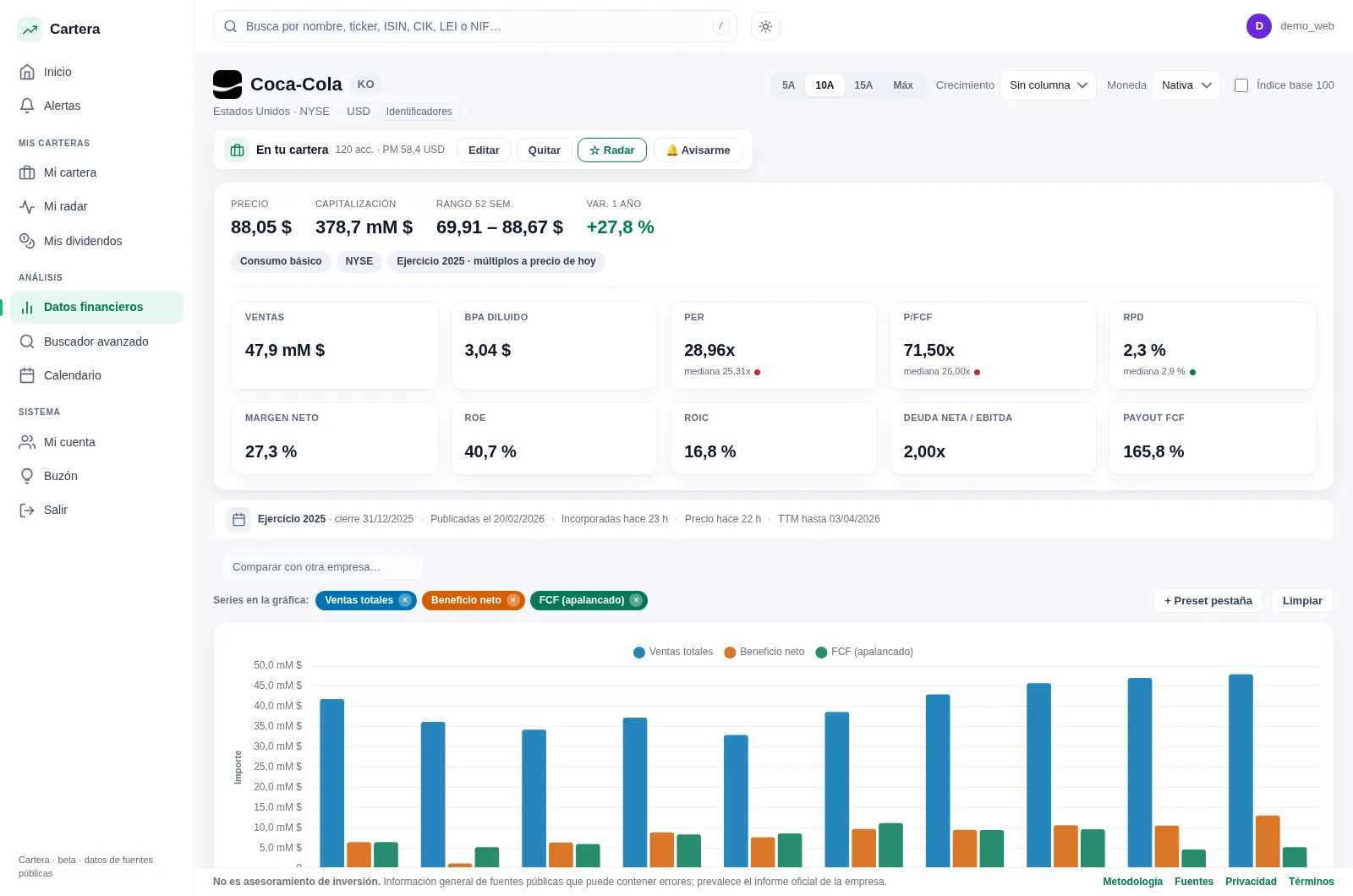Viewport: 1353px width, 896px height.
Task: Click the Mi radar pulse icon
Action: click(x=27, y=206)
